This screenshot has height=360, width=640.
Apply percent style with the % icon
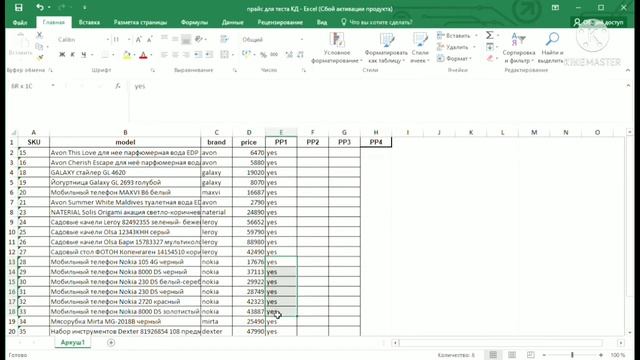[x=263, y=54]
